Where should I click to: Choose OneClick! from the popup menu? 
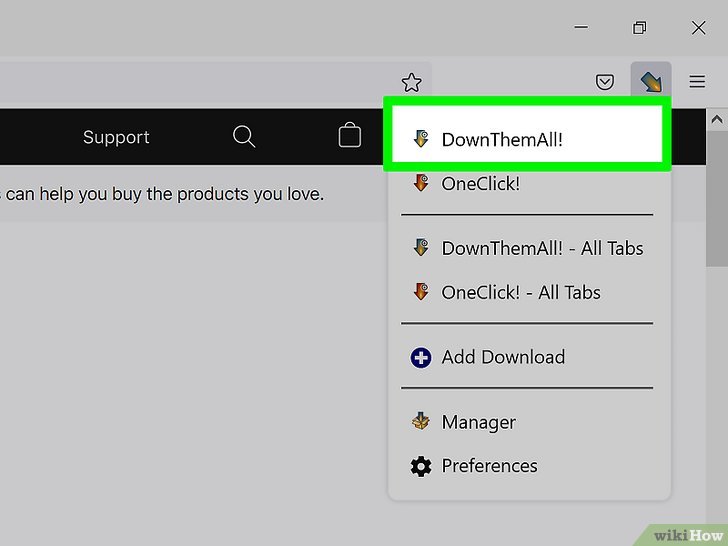[480, 184]
